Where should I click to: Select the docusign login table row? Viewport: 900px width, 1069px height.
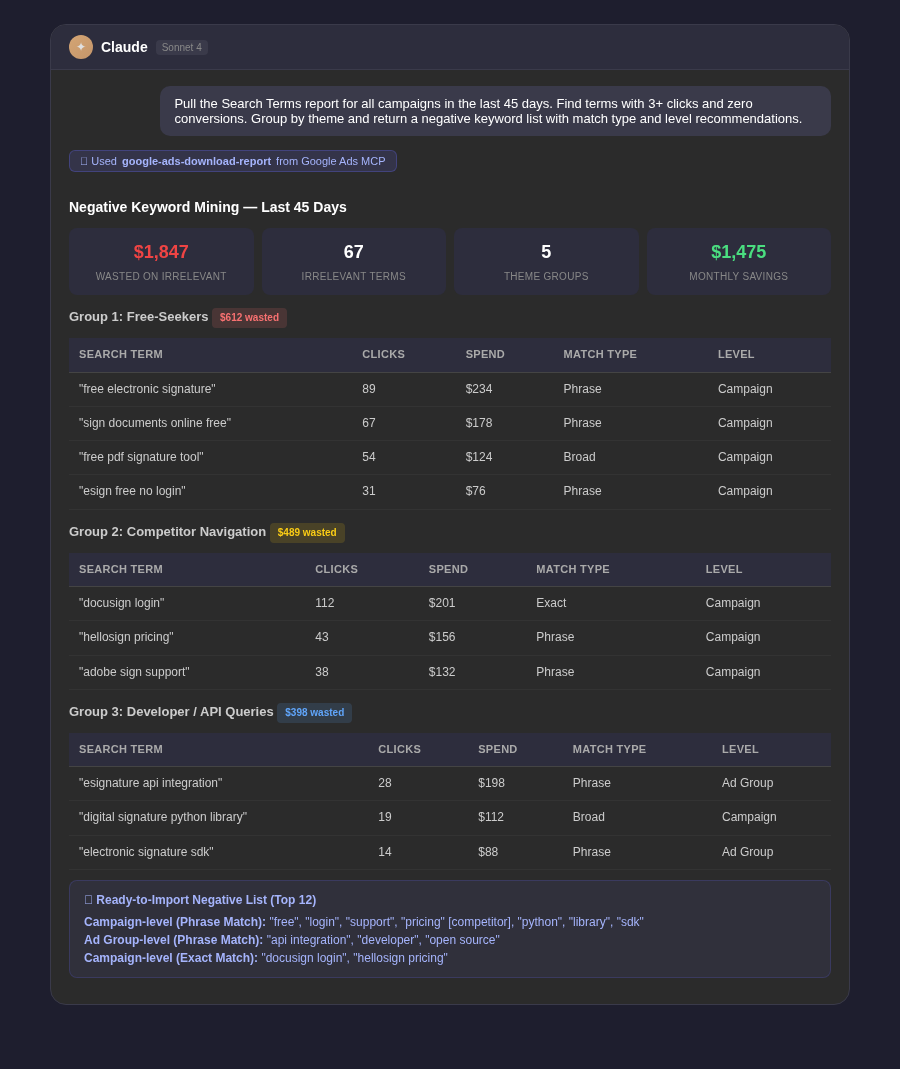tap(450, 603)
